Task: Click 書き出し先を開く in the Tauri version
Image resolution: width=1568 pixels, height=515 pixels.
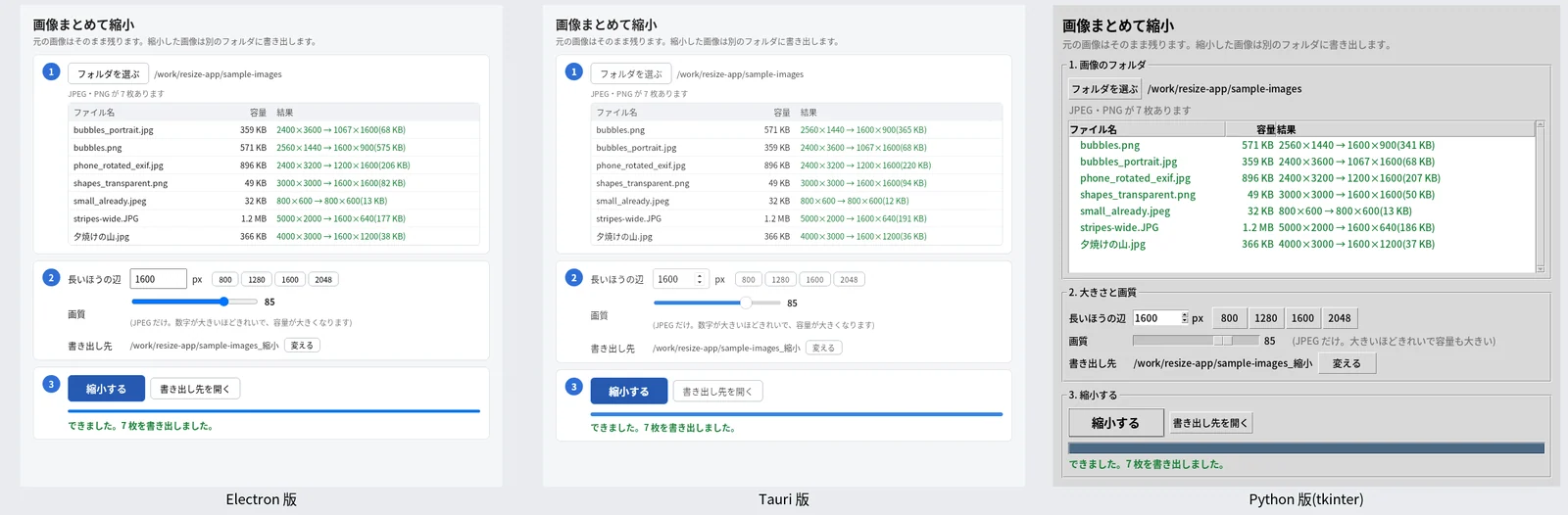Action: 717,392
